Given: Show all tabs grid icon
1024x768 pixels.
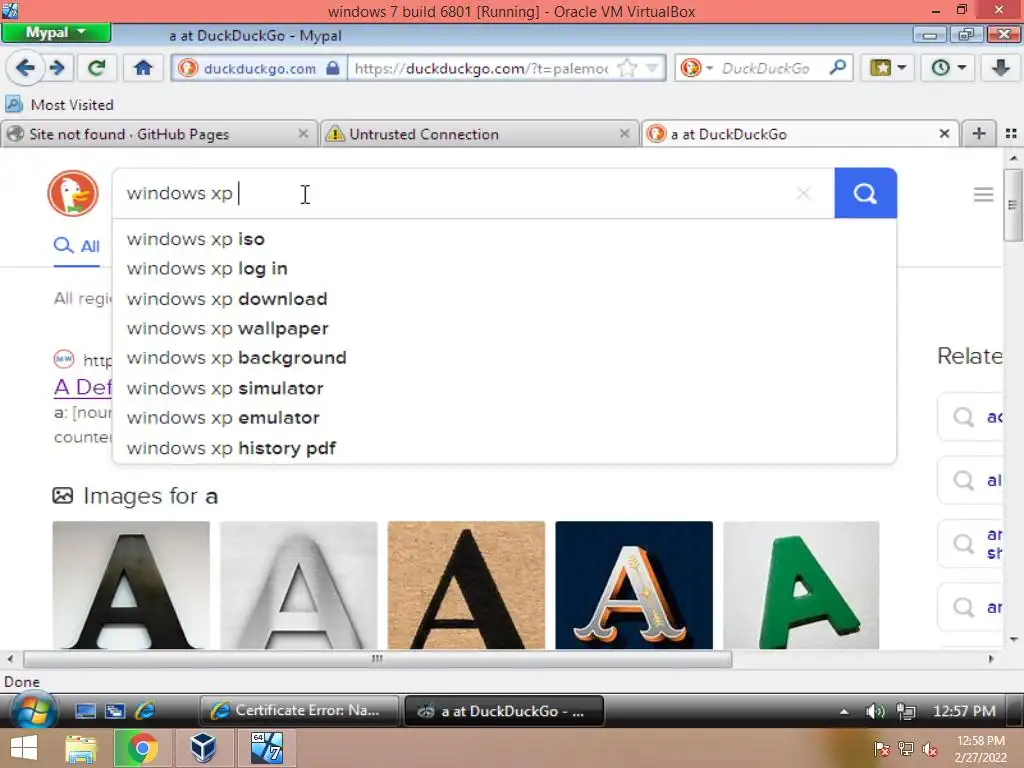Looking at the screenshot, I should pyautogui.click(x=1011, y=134).
